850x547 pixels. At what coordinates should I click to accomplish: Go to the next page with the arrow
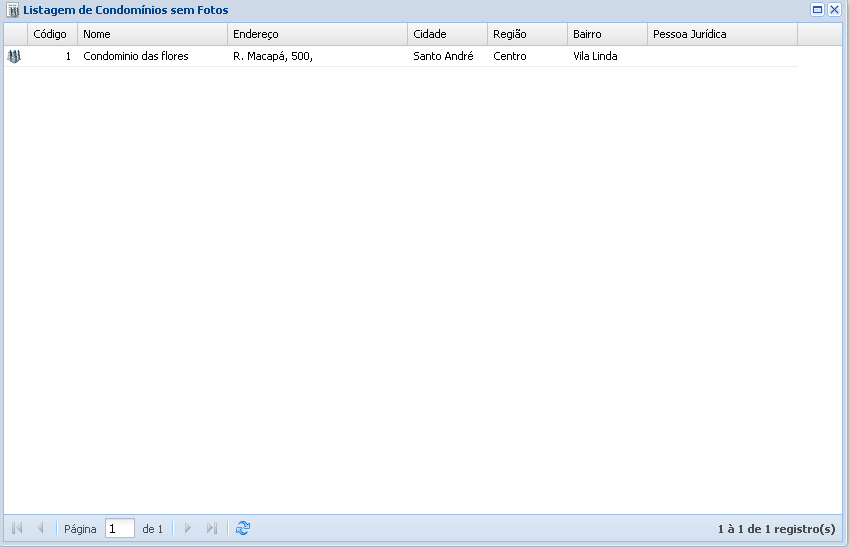click(x=187, y=528)
